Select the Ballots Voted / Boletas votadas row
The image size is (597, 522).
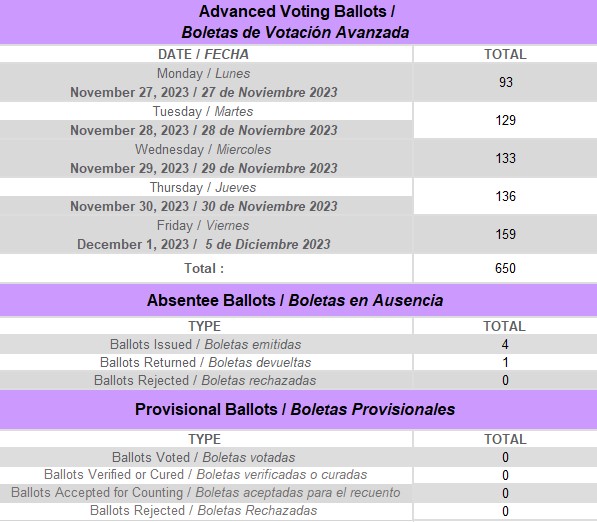pyautogui.click(x=298, y=457)
